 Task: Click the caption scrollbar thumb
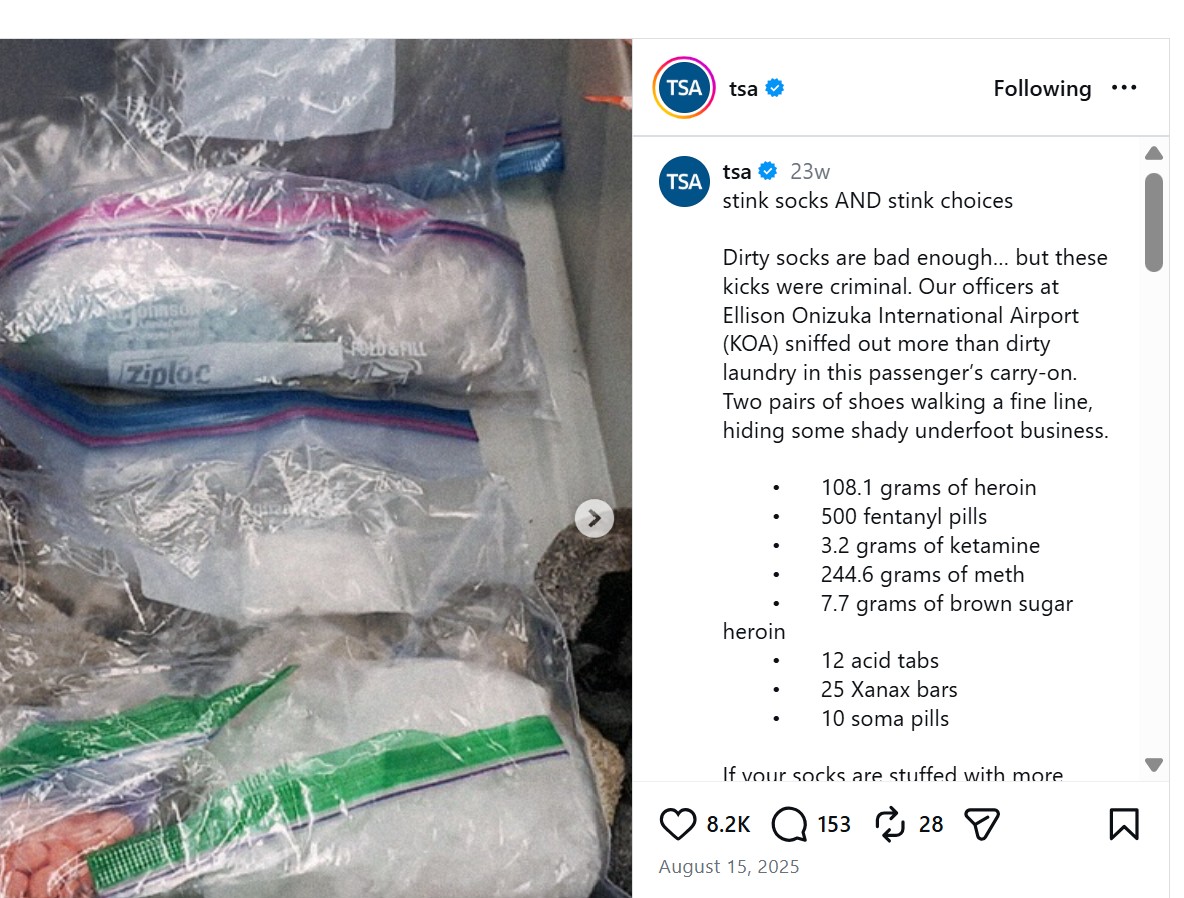1154,222
